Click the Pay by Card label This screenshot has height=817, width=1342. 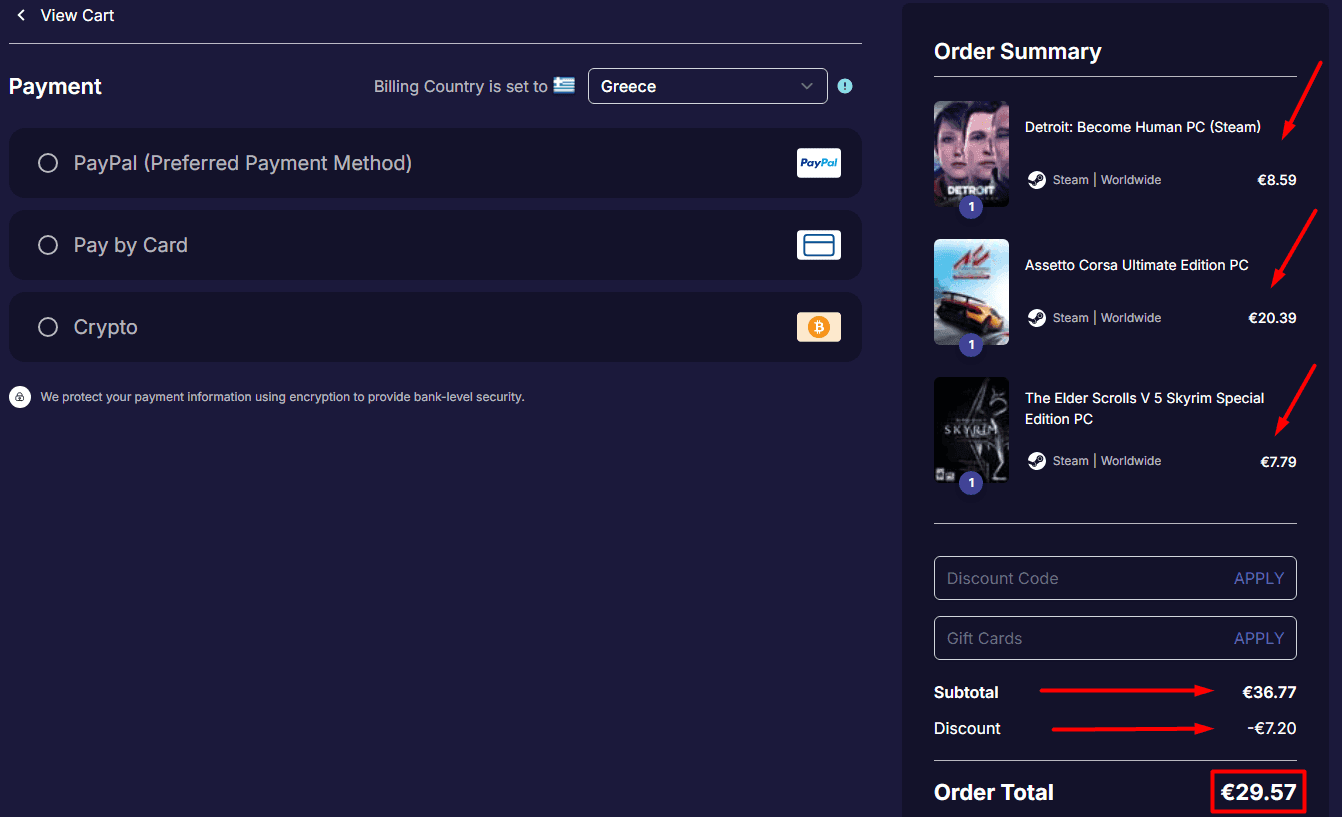click(x=131, y=245)
